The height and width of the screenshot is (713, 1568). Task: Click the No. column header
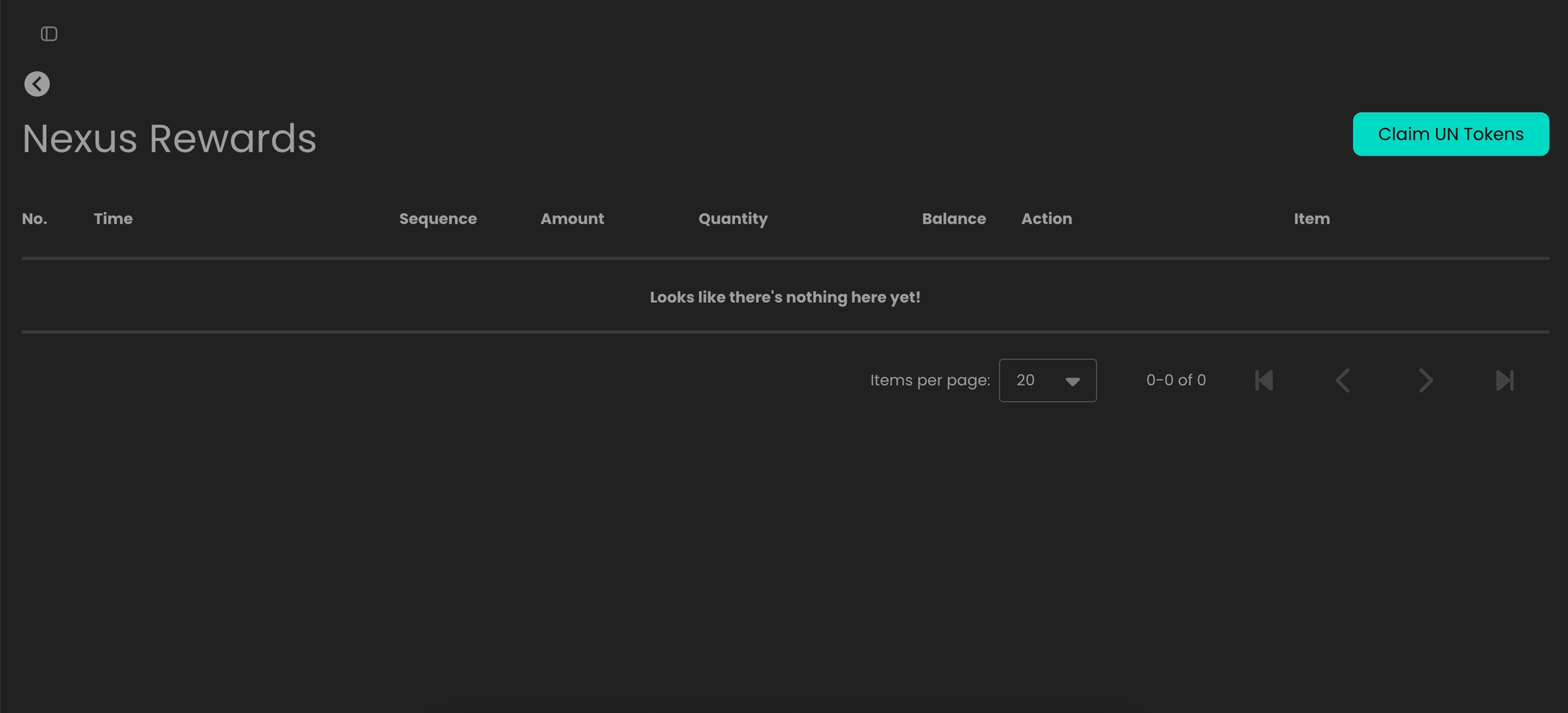coord(35,219)
